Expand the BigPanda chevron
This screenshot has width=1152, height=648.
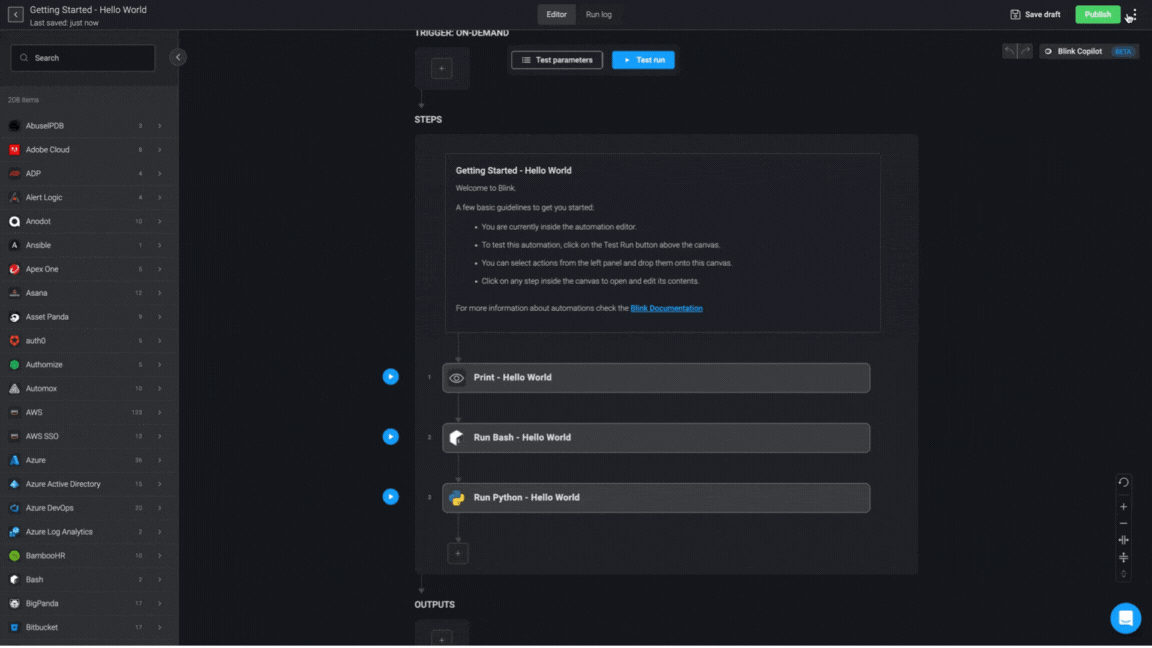(159, 603)
